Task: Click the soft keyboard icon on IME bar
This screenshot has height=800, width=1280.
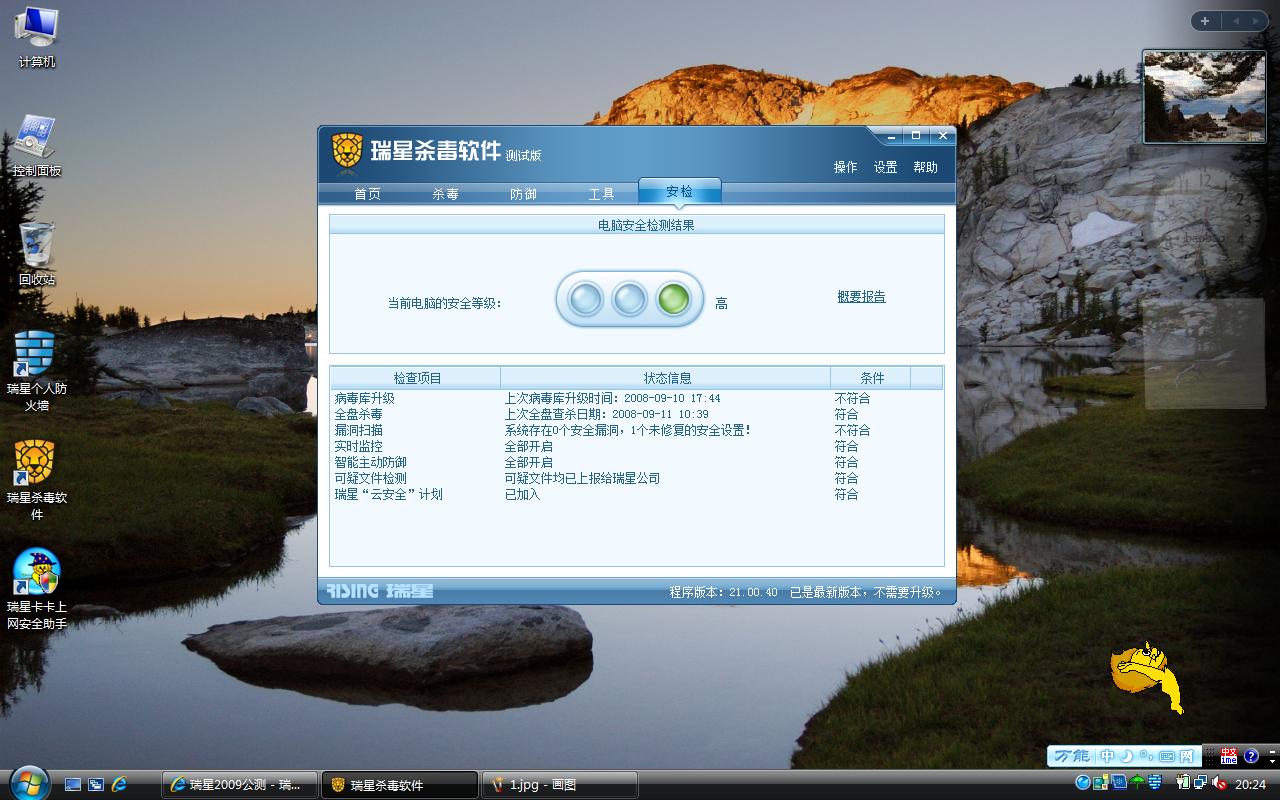Action: [x=1167, y=756]
